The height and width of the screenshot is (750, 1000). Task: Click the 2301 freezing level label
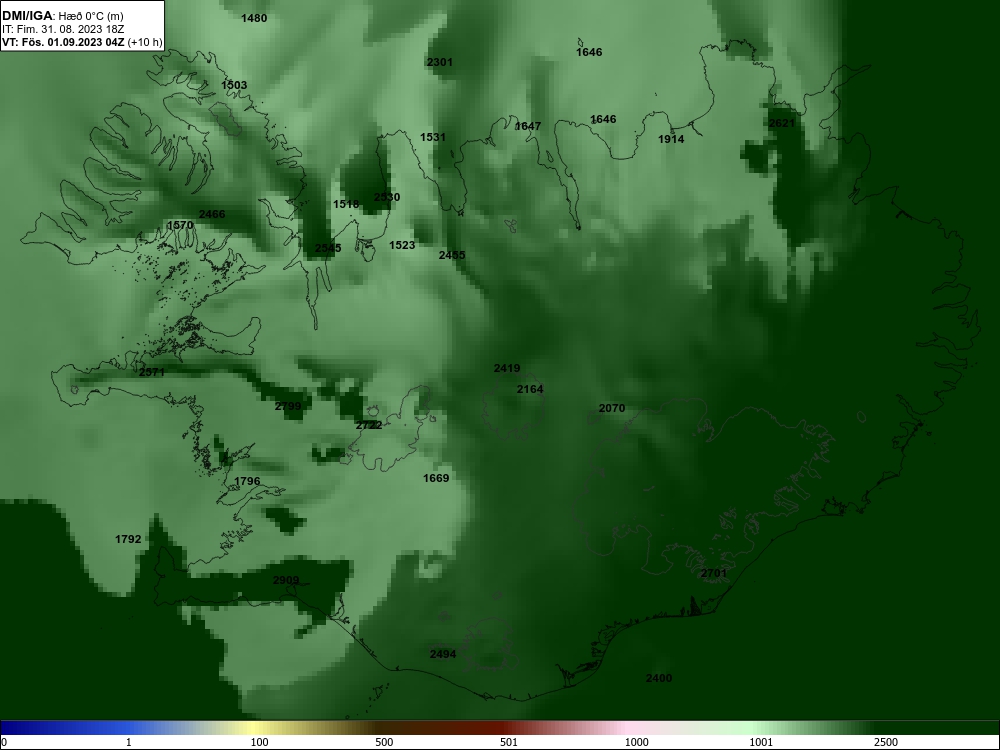tap(439, 62)
